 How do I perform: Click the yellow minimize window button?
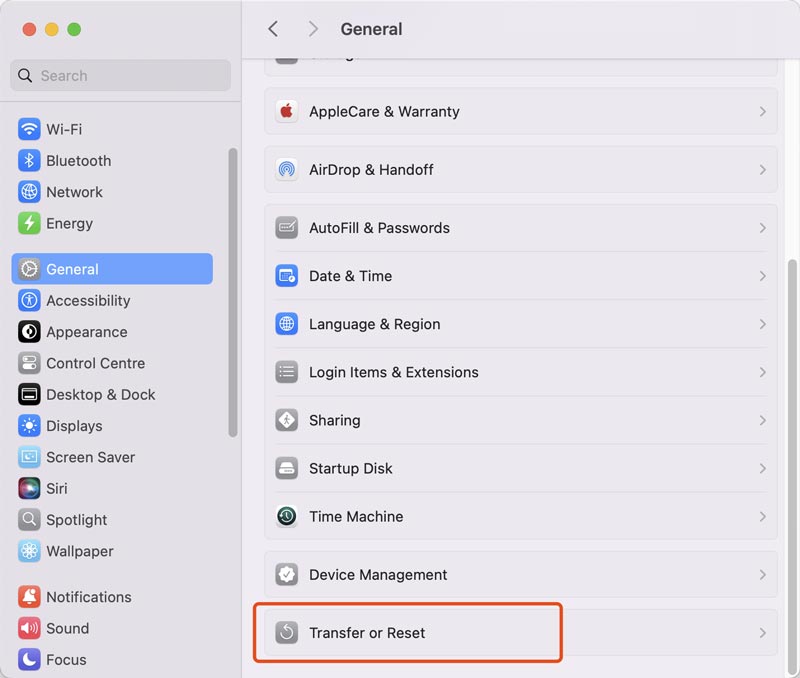(52, 29)
